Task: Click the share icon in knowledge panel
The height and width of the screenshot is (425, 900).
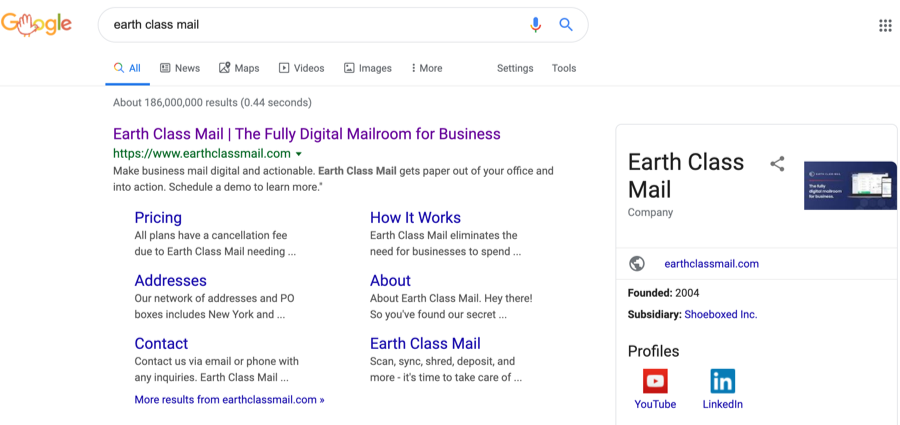Action: (x=777, y=164)
